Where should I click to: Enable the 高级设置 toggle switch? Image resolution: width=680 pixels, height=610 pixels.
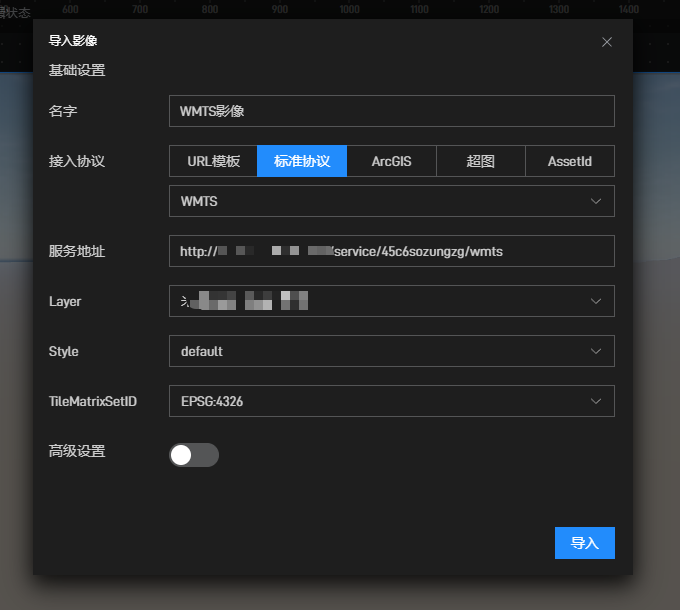(x=194, y=455)
